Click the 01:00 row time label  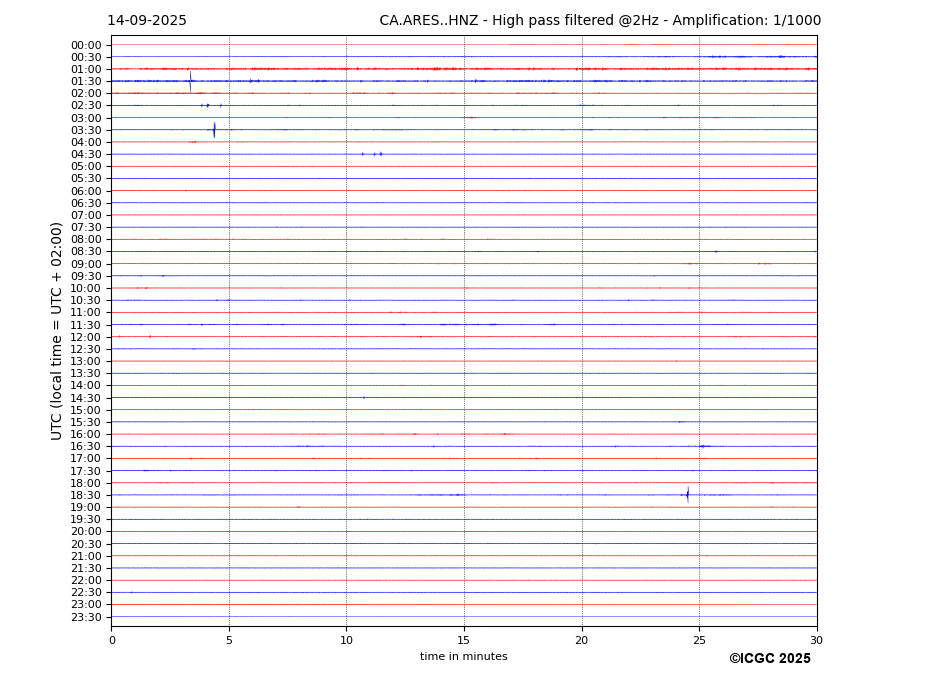(x=86, y=70)
